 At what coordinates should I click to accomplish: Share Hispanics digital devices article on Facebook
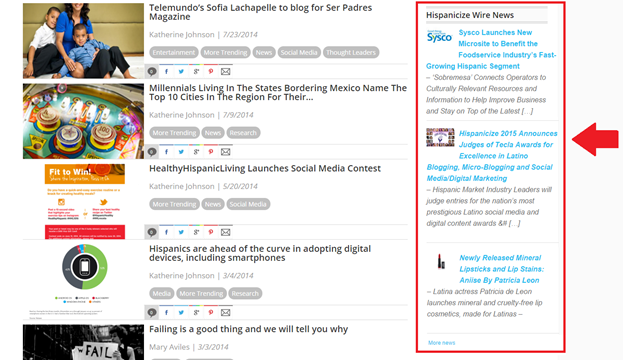tap(166, 312)
